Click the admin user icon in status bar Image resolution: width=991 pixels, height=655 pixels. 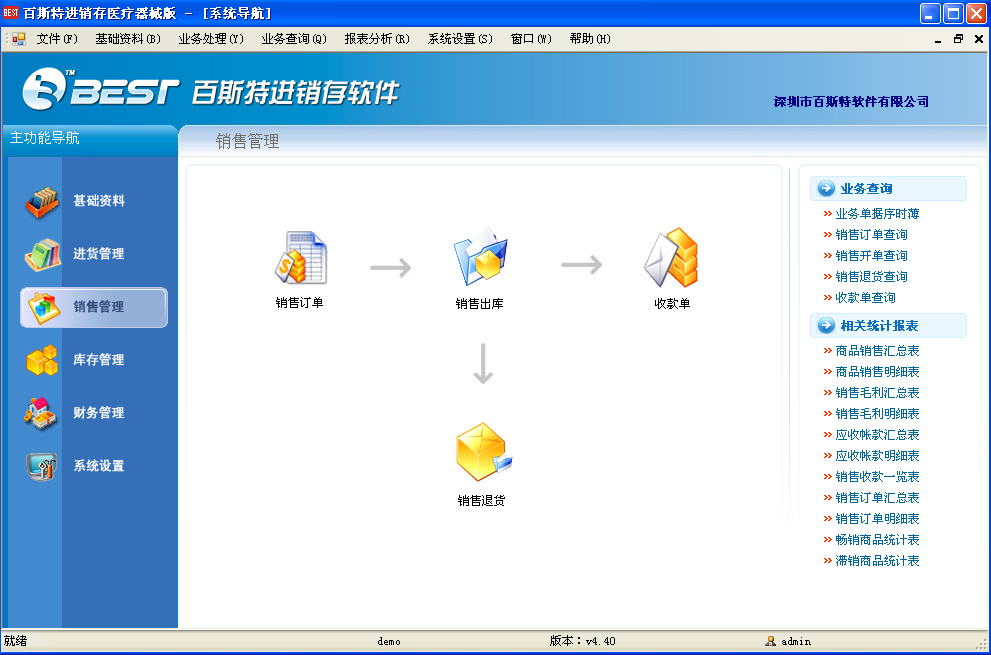(x=770, y=641)
